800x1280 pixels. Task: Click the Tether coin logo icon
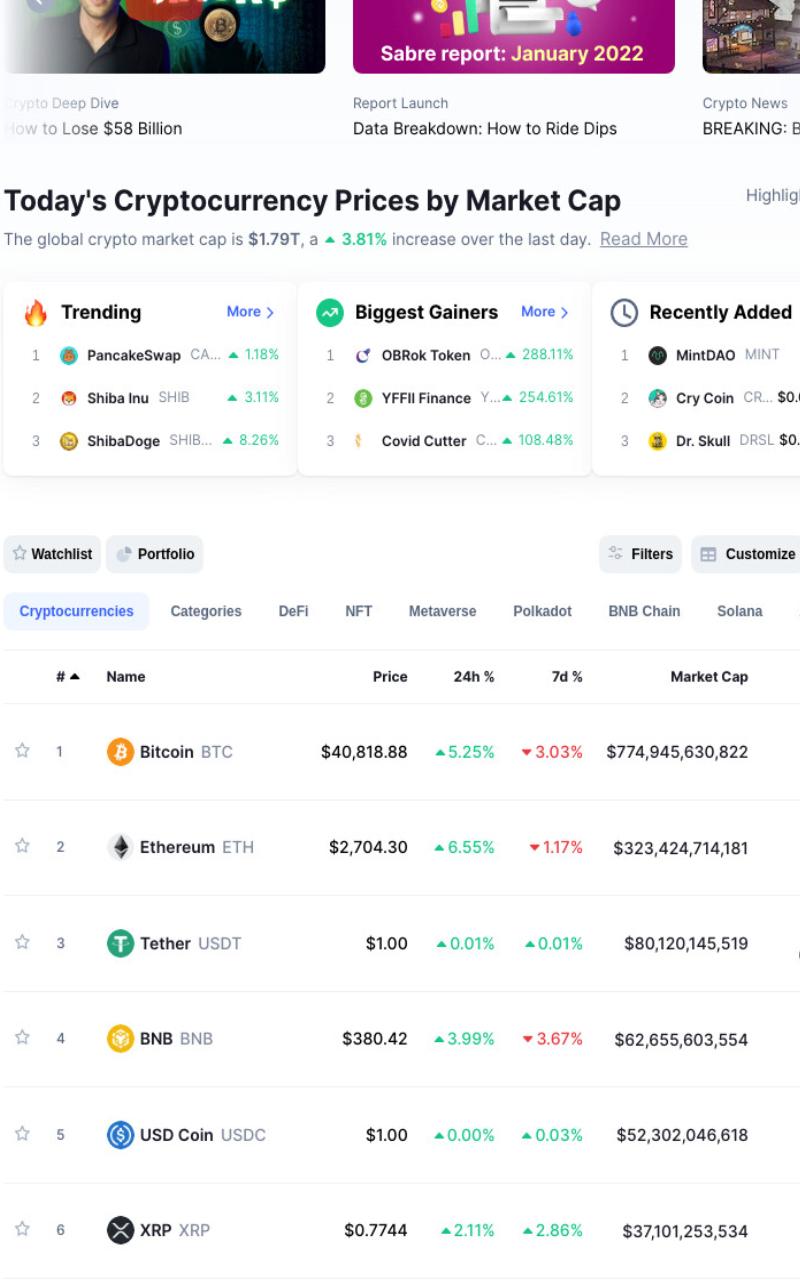[120, 943]
